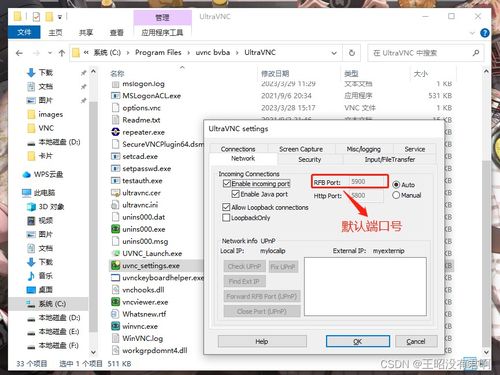Select the Auto port radio button
The height and width of the screenshot is (375, 500).
[396, 184]
